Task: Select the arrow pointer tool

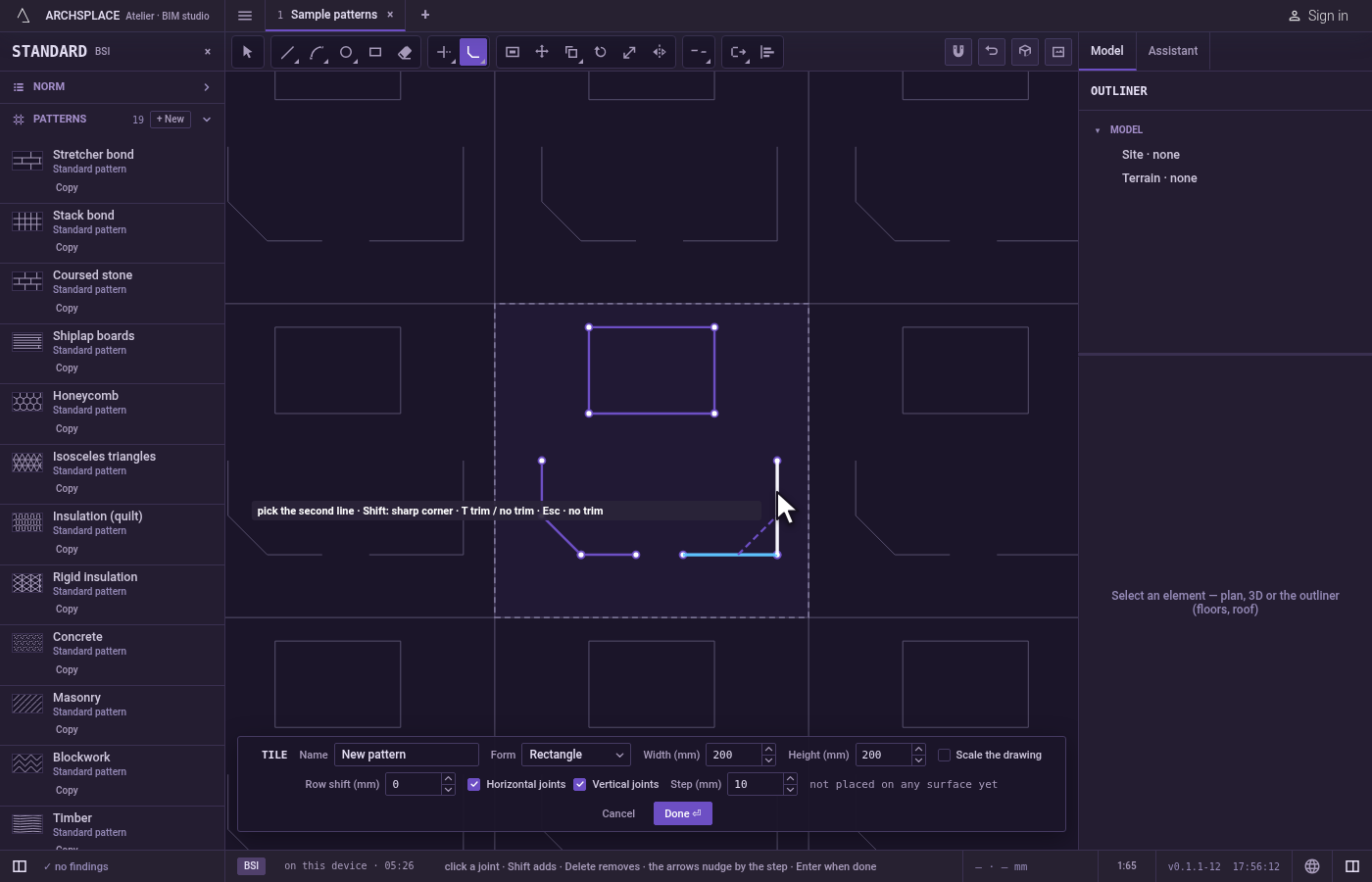Action: coord(247,52)
